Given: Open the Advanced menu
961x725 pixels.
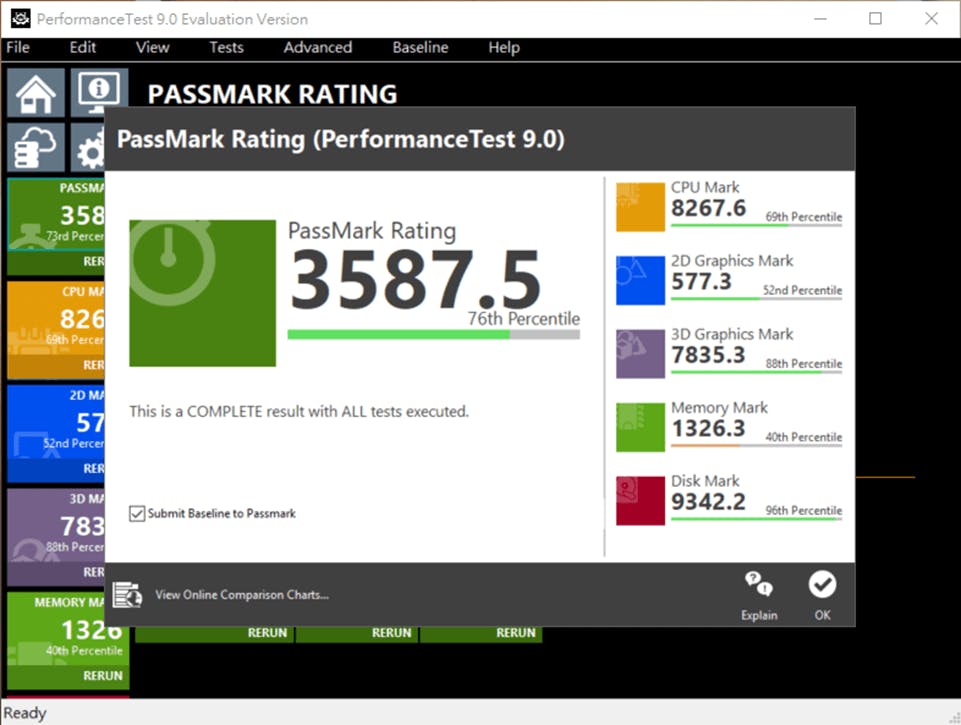Looking at the screenshot, I should (x=317, y=47).
